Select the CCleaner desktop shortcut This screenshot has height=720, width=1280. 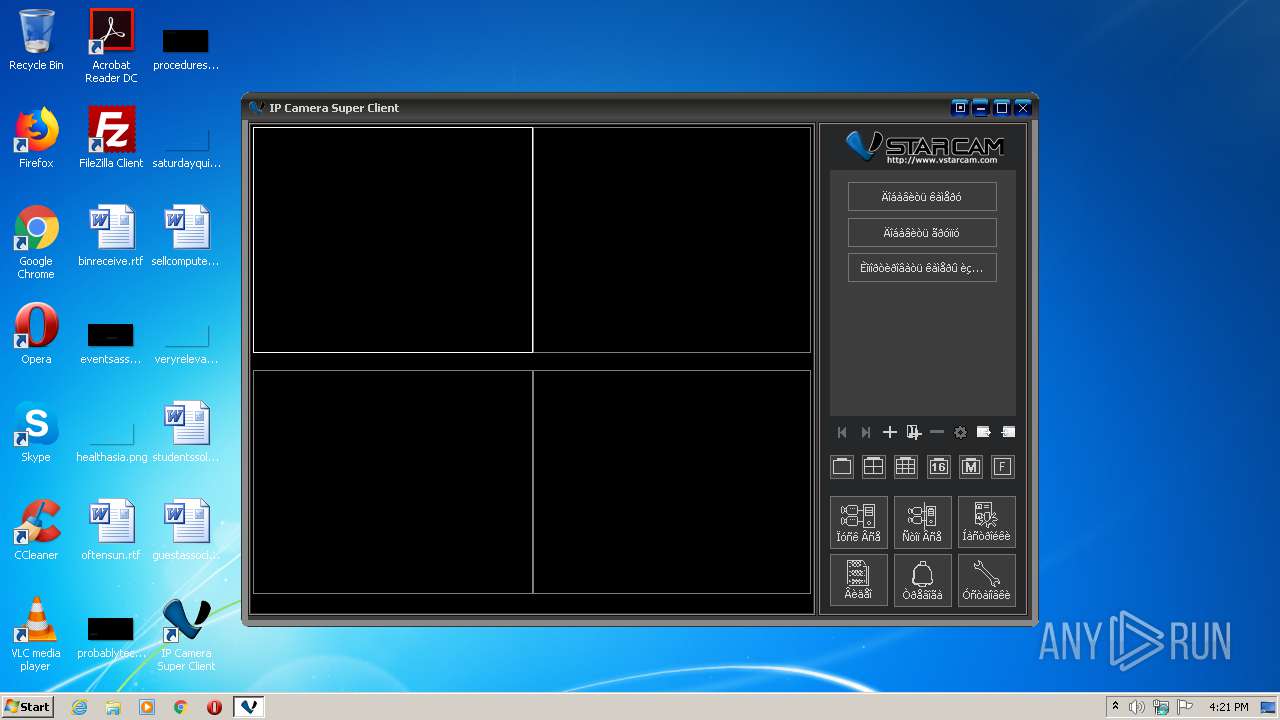pyautogui.click(x=36, y=529)
